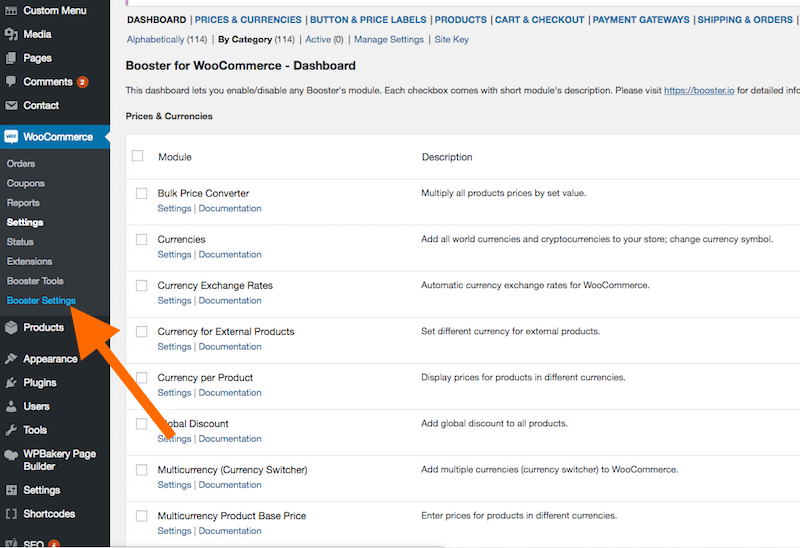
Task: Click the Plugins plug icon
Action: pyautogui.click(x=11, y=383)
